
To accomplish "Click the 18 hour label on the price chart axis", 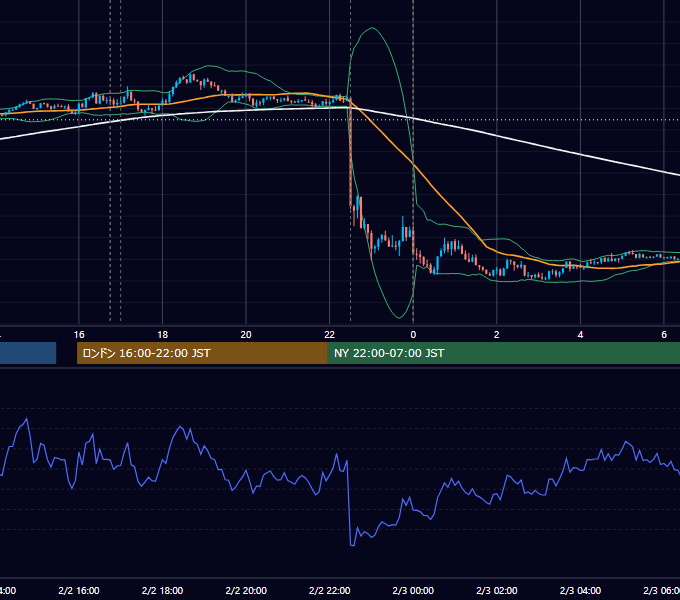I will (163, 335).
